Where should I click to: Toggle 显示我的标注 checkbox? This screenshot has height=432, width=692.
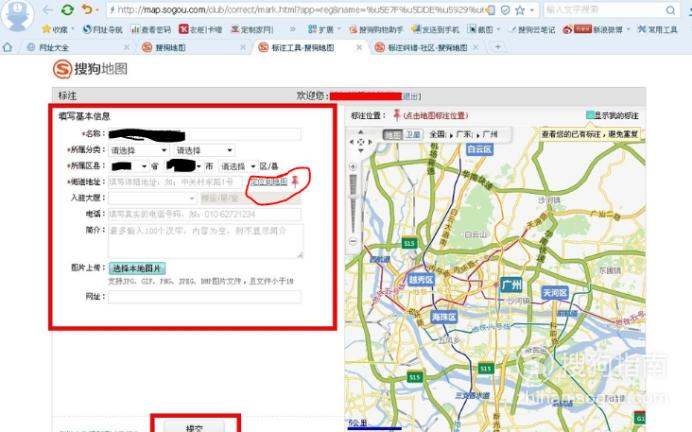pyautogui.click(x=590, y=115)
